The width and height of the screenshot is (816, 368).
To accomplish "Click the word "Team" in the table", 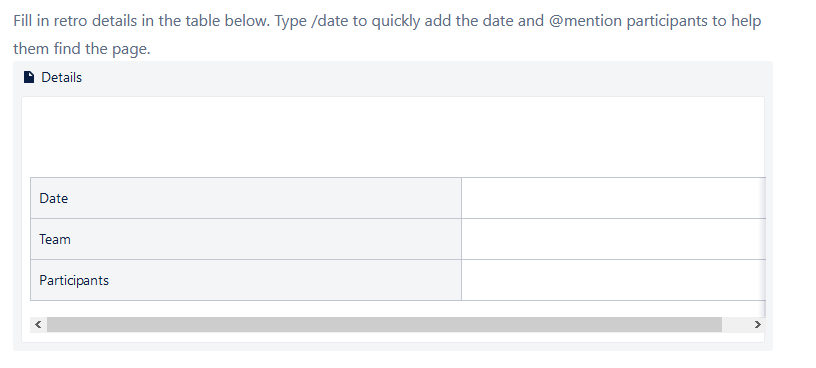I will pos(55,239).
